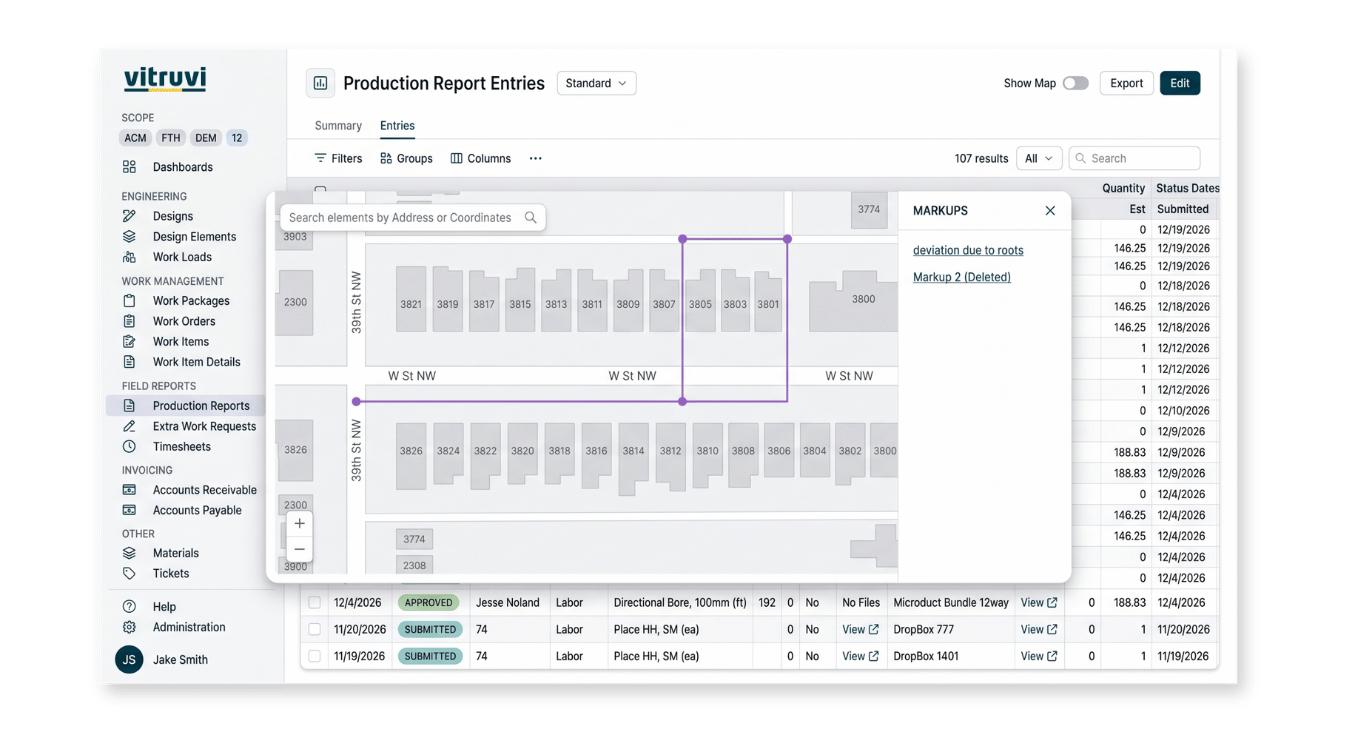The image size is (1350, 750).
Task: Click the address or coordinates search field
Action: tap(412, 217)
